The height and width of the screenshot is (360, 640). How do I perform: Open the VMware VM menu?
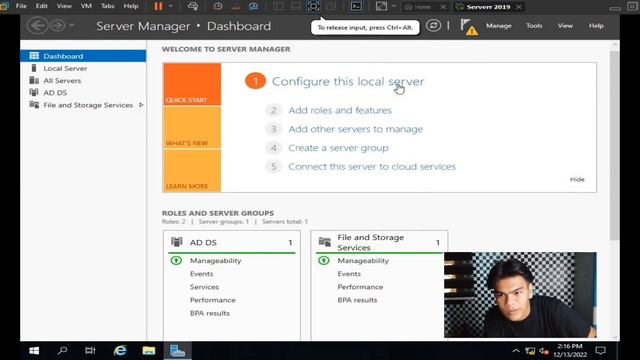(86, 6)
